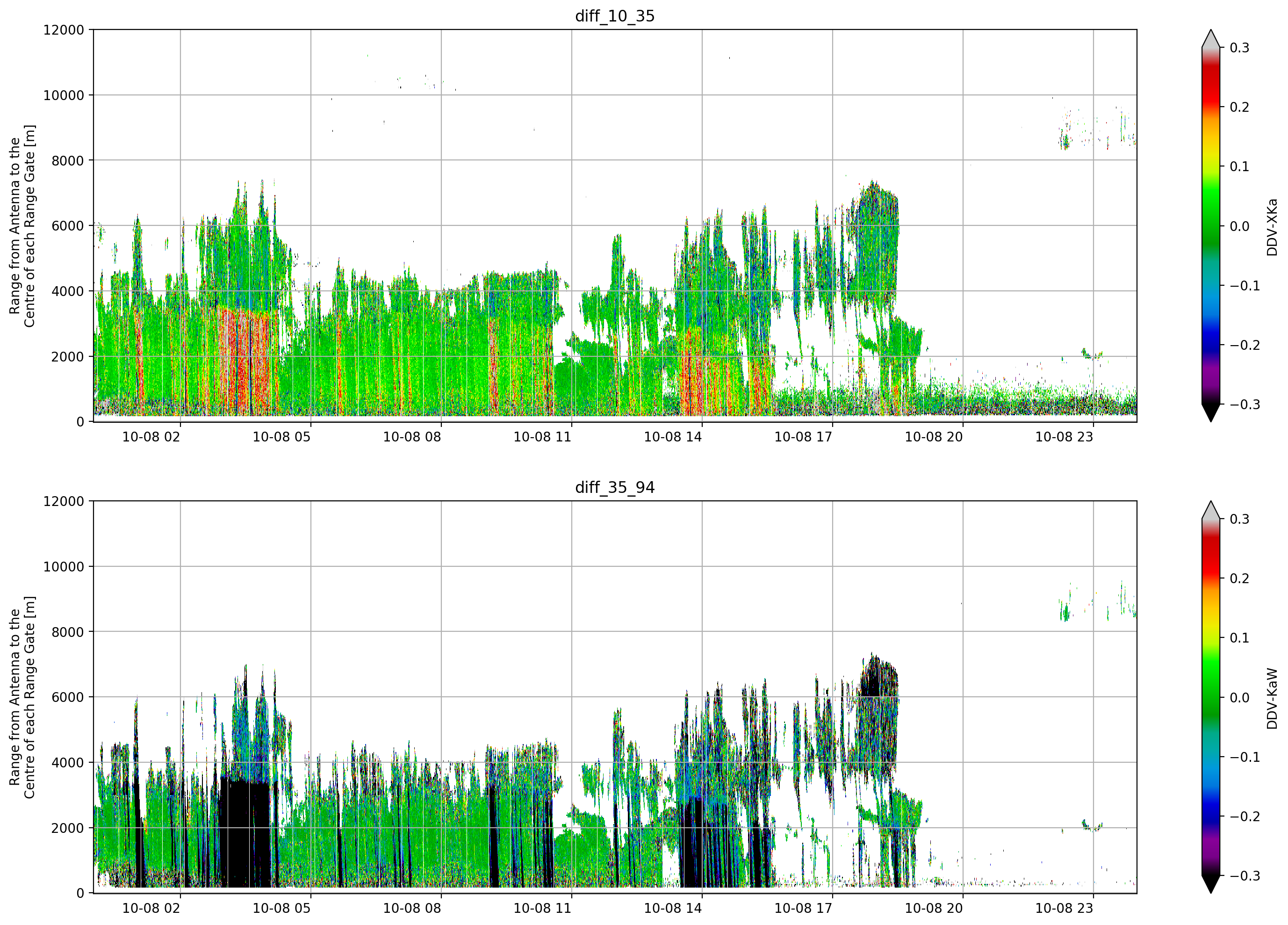This screenshot has height=925, width=1288.
Task: Click the diff_35_94 plot title
Action: (614, 487)
